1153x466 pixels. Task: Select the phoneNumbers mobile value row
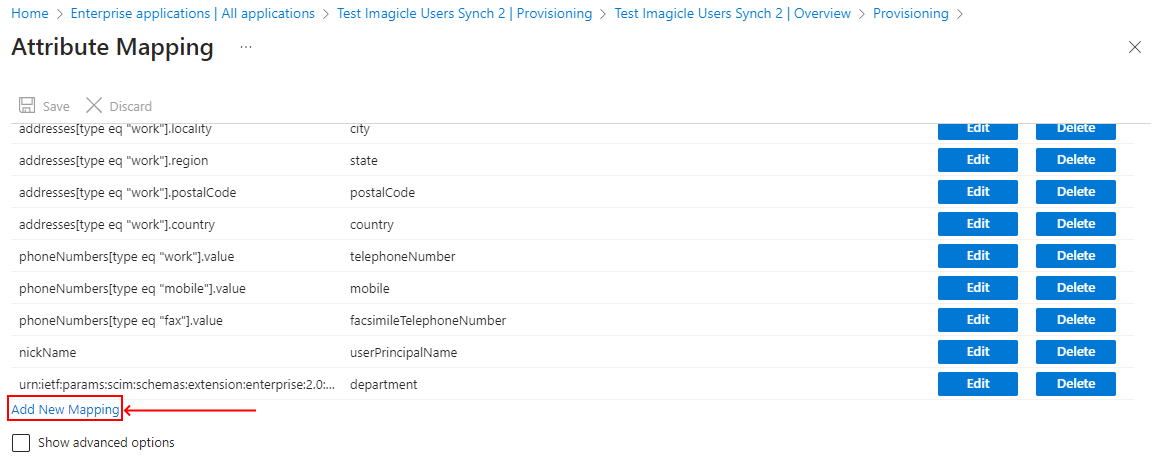coord(132,289)
